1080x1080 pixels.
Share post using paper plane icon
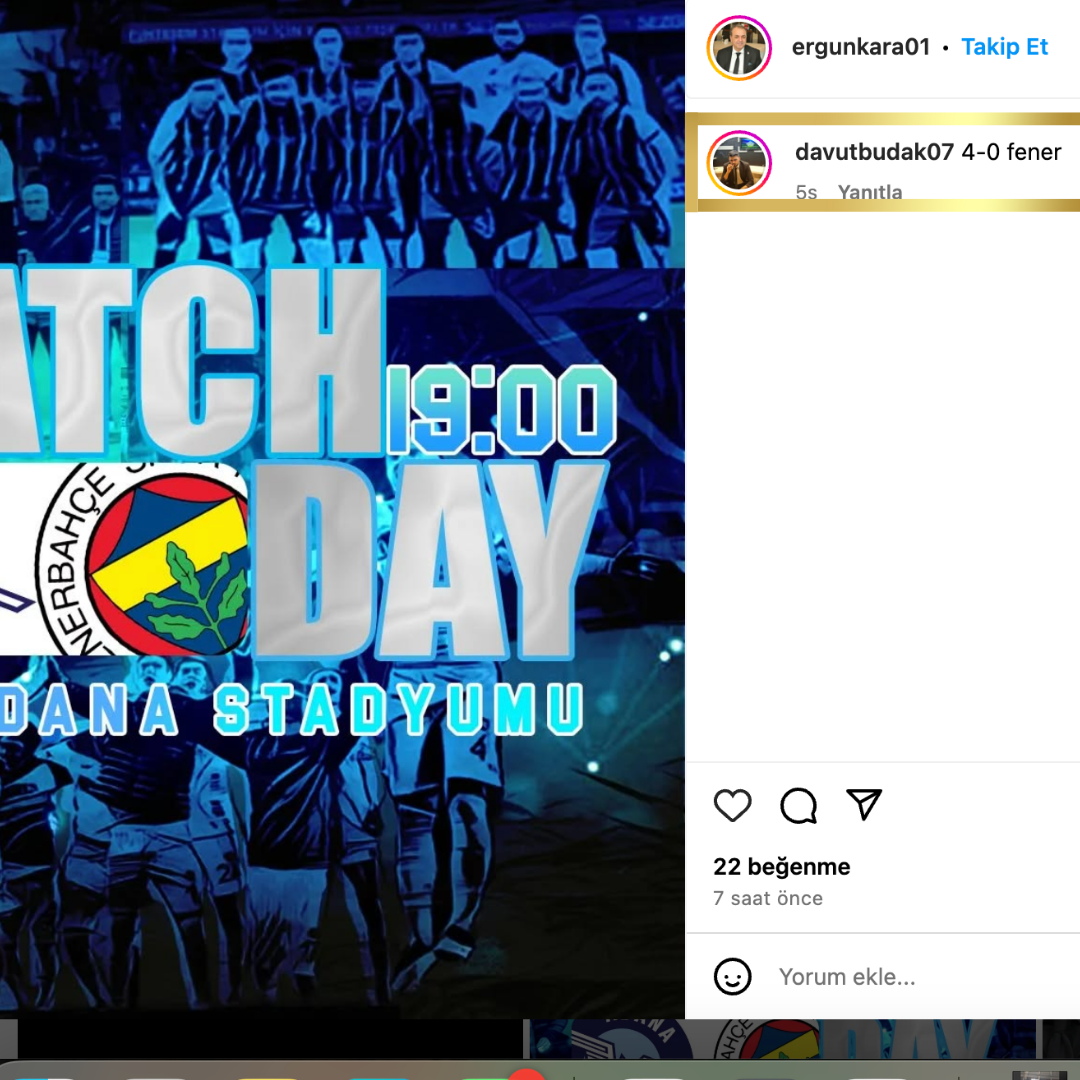(864, 804)
